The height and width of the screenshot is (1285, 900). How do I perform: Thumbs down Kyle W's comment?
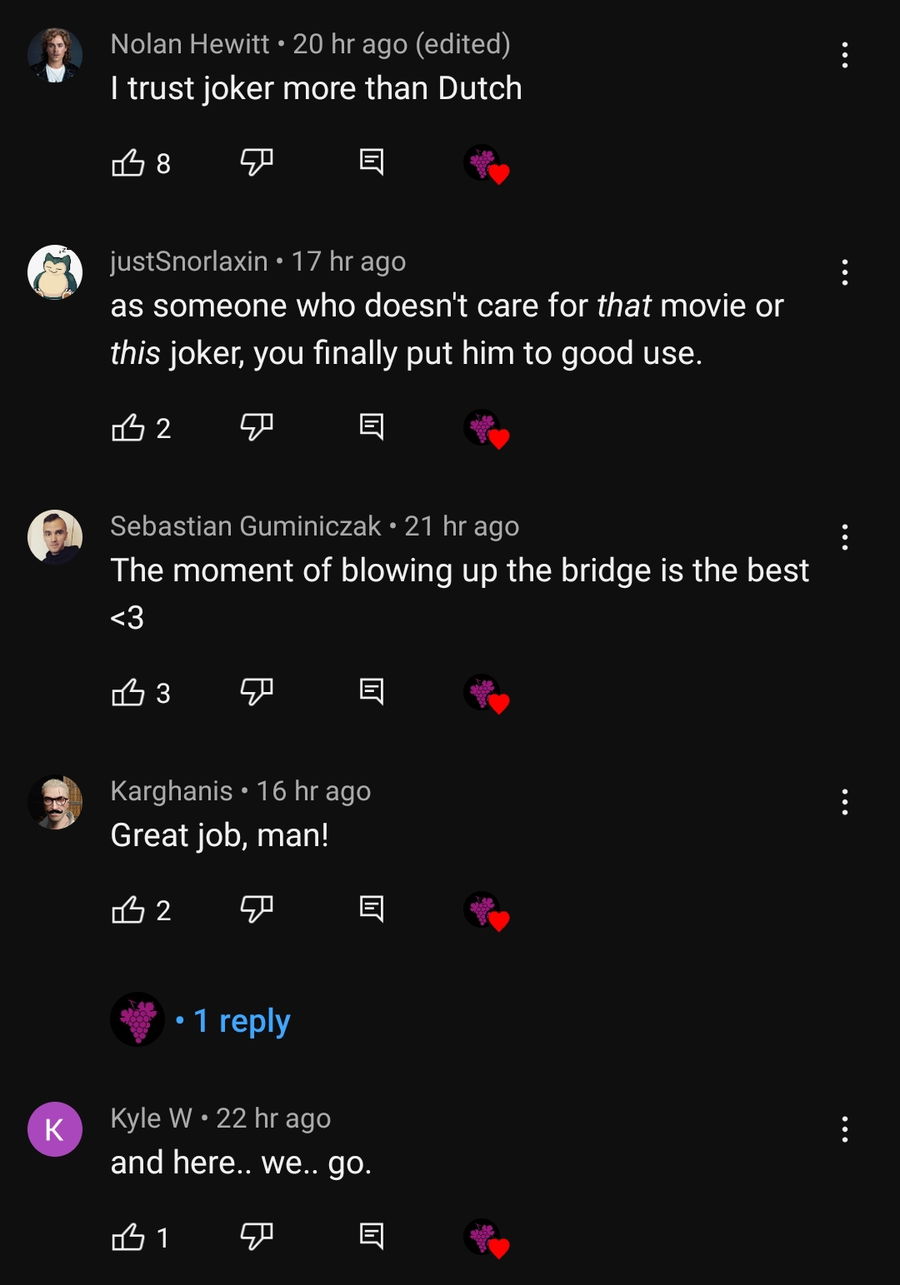[x=257, y=1237]
